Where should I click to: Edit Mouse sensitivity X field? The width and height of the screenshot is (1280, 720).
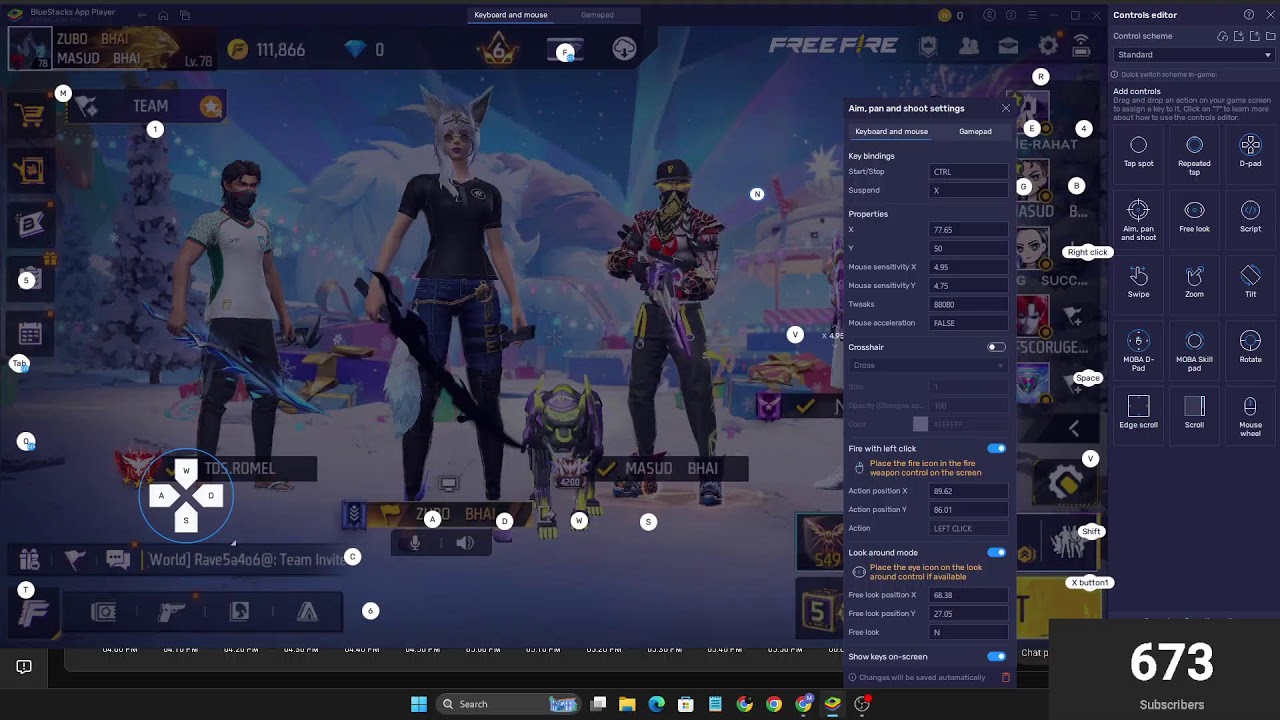(x=967, y=267)
